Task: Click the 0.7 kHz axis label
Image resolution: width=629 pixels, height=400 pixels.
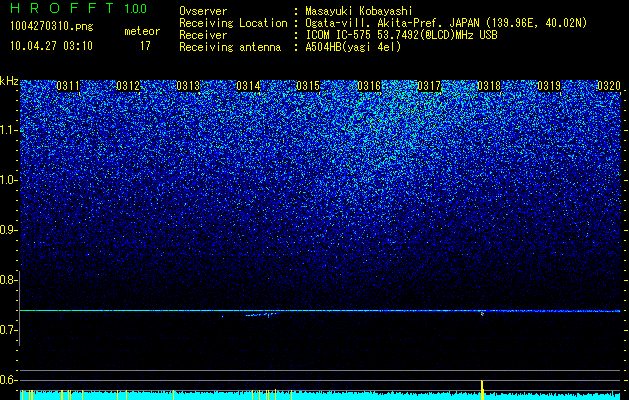Action: [x=9, y=330]
